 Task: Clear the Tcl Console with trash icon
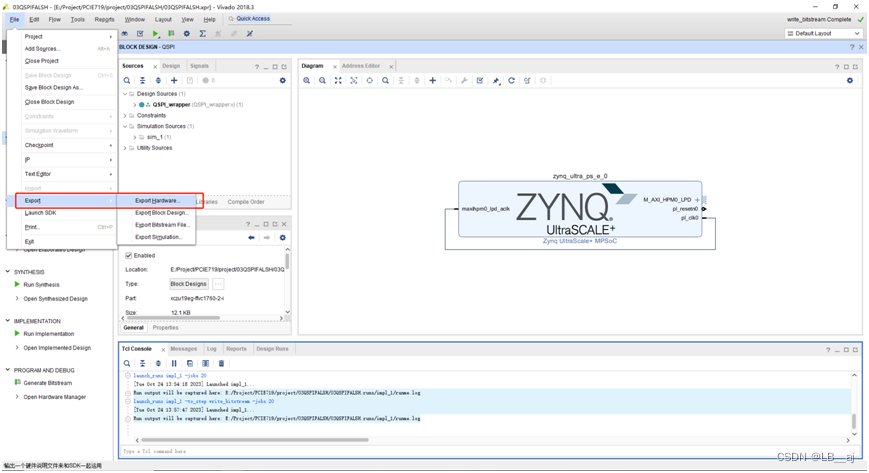221,363
